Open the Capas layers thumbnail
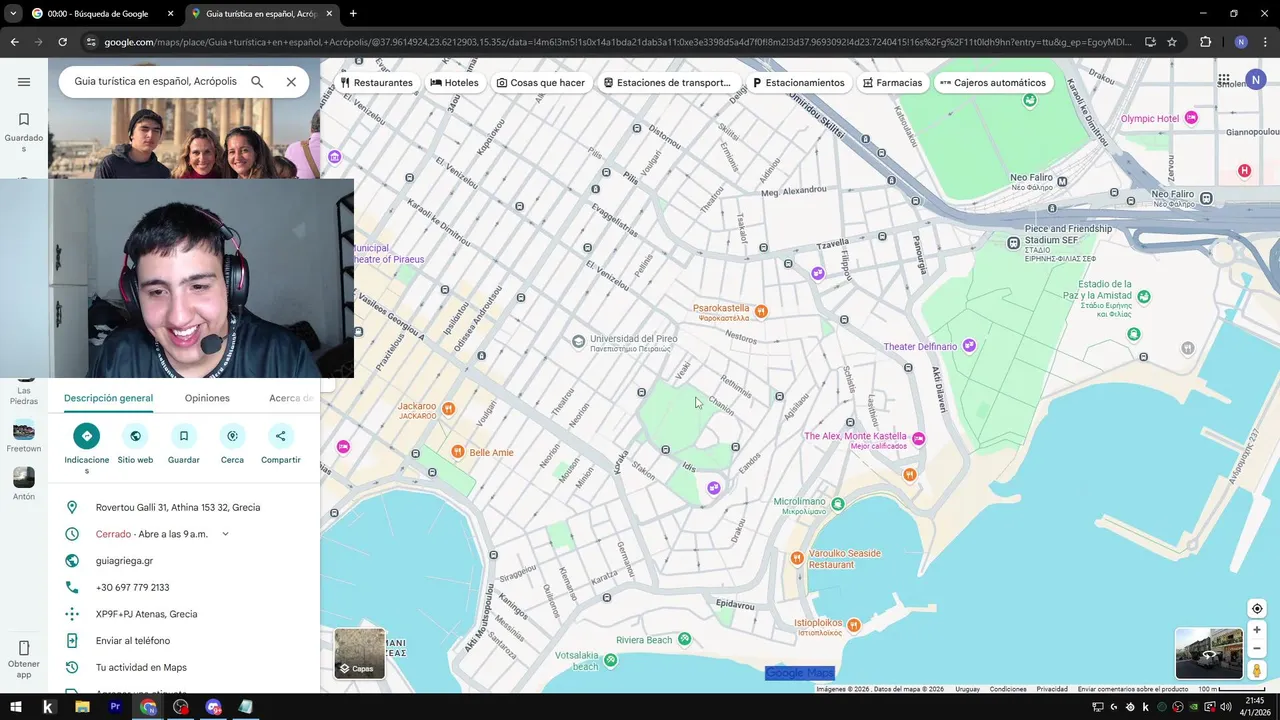1280x720 pixels. tap(359, 653)
